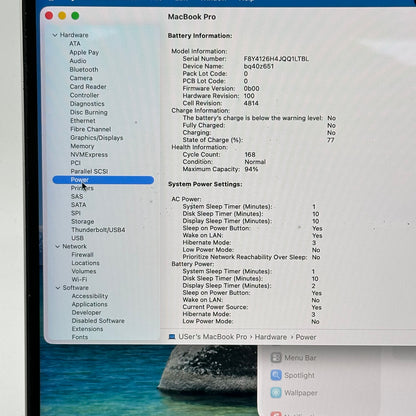Select SAS in the sidebar

click(x=77, y=196)
